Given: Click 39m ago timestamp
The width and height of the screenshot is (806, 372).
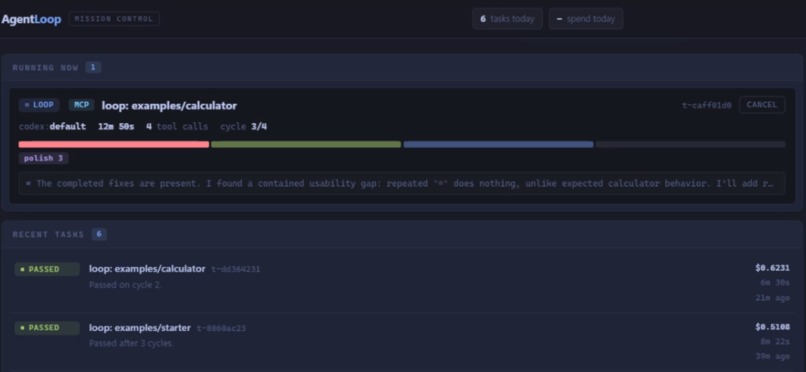Looking at the screenshot, I should [x=773, y=357].
